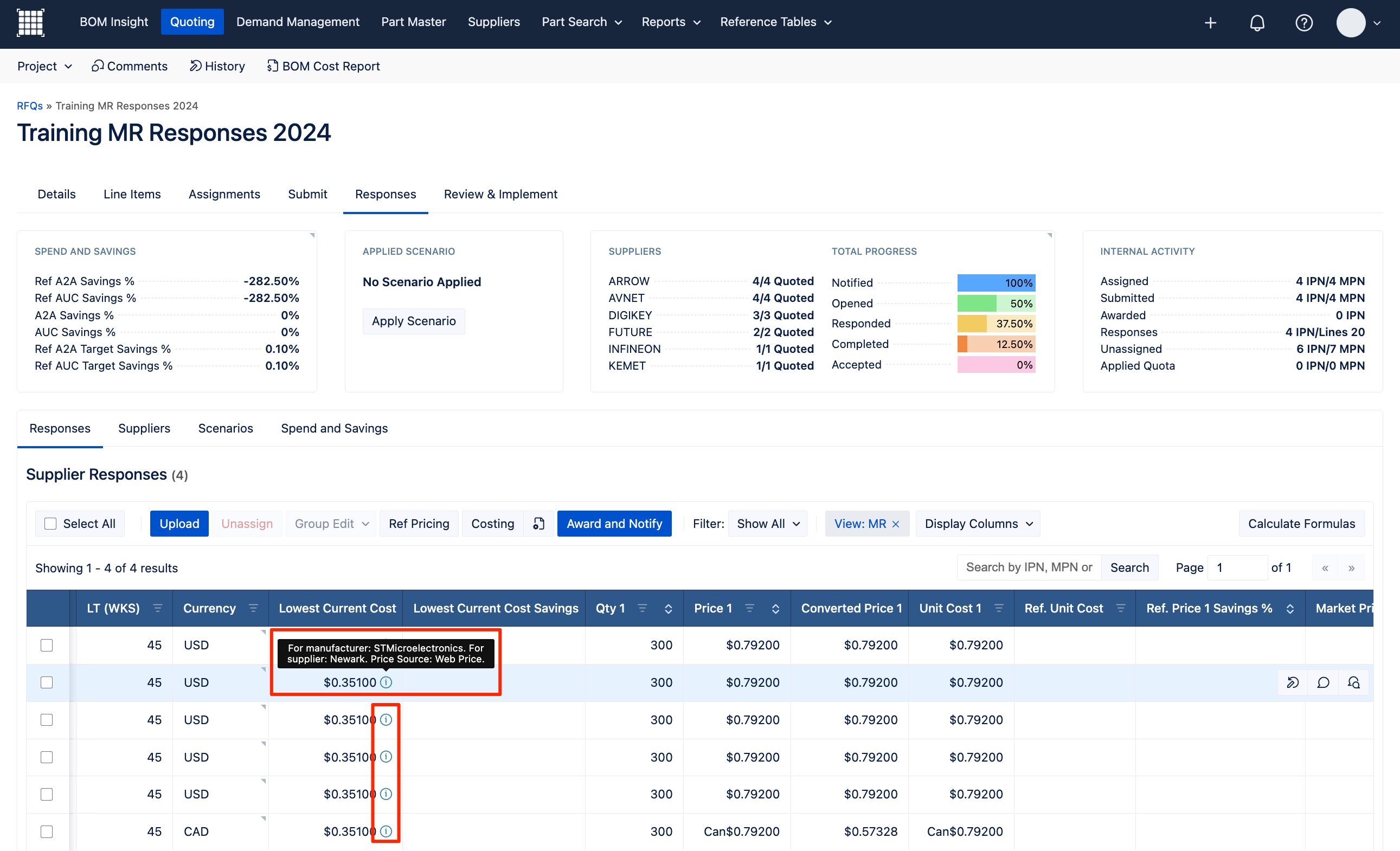This screenshot has height=851, width=1400.
Task: Tick the highlighted second row checkbox
Action: [x=47, y=682]
